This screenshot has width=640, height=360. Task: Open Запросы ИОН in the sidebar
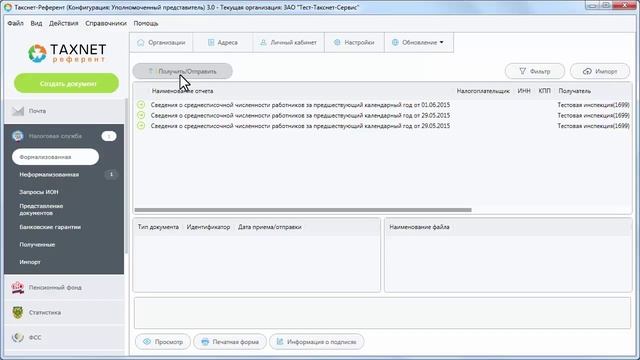tap(39, 192)
